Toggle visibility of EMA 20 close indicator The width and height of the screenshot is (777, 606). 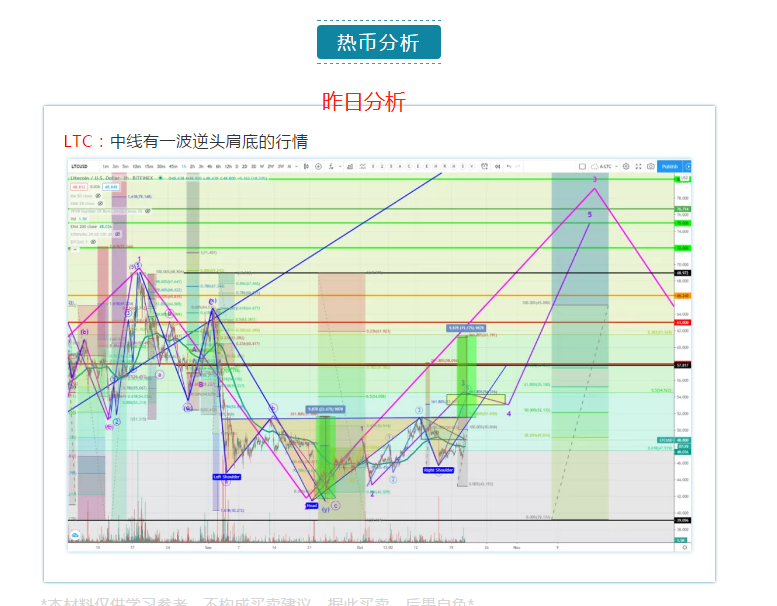[100, 204]
